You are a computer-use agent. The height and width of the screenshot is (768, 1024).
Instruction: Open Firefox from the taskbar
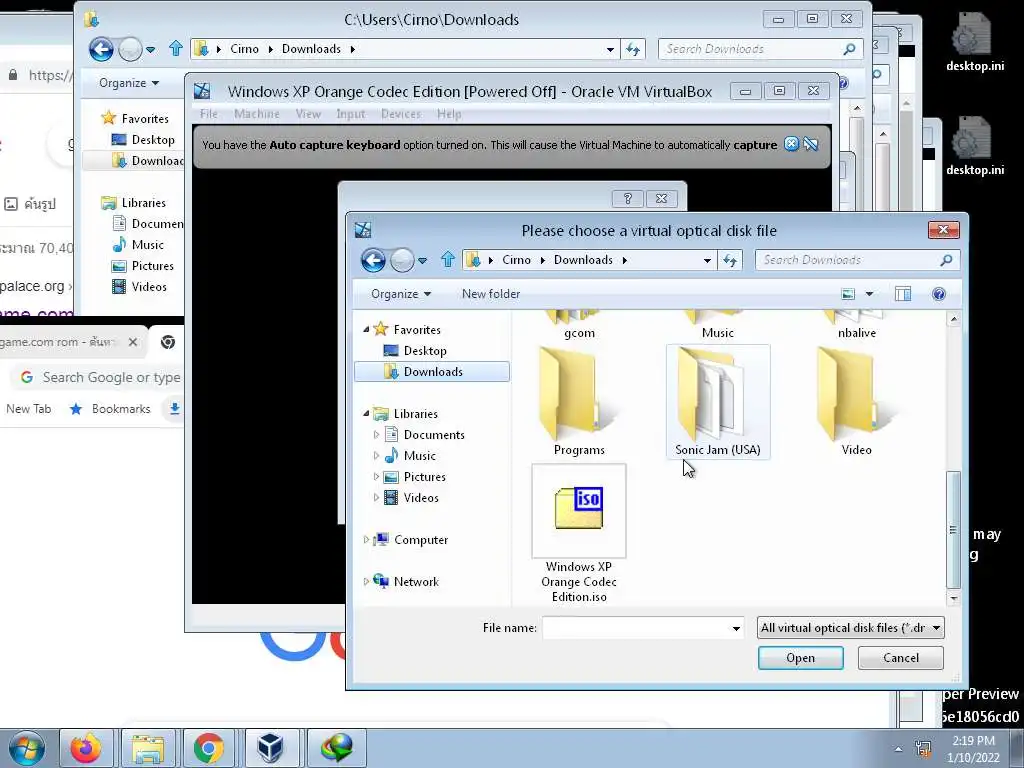pyautogui.click(x=86, y=748)
